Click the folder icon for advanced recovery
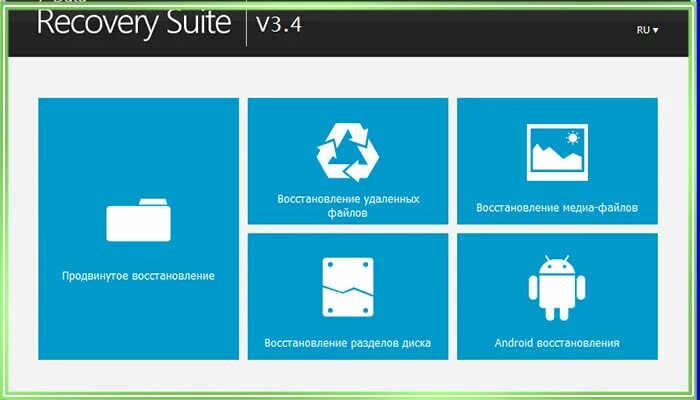The image size is (700, 400). pyautogui.click(x=138, y=220)
